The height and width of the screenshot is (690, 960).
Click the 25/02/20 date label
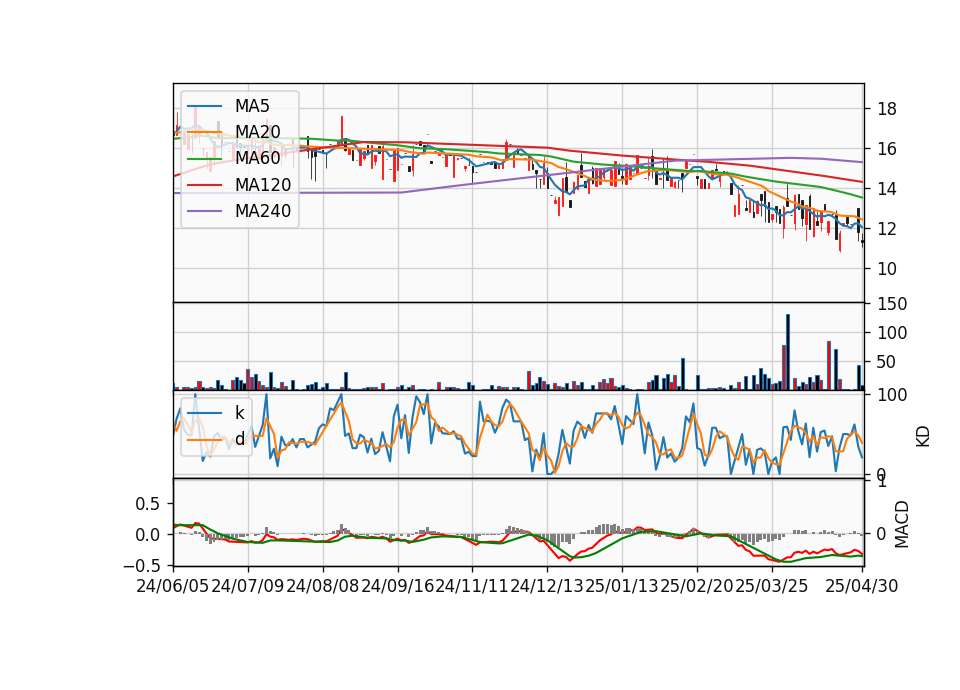pyautogui.click(x=697, y=586)
